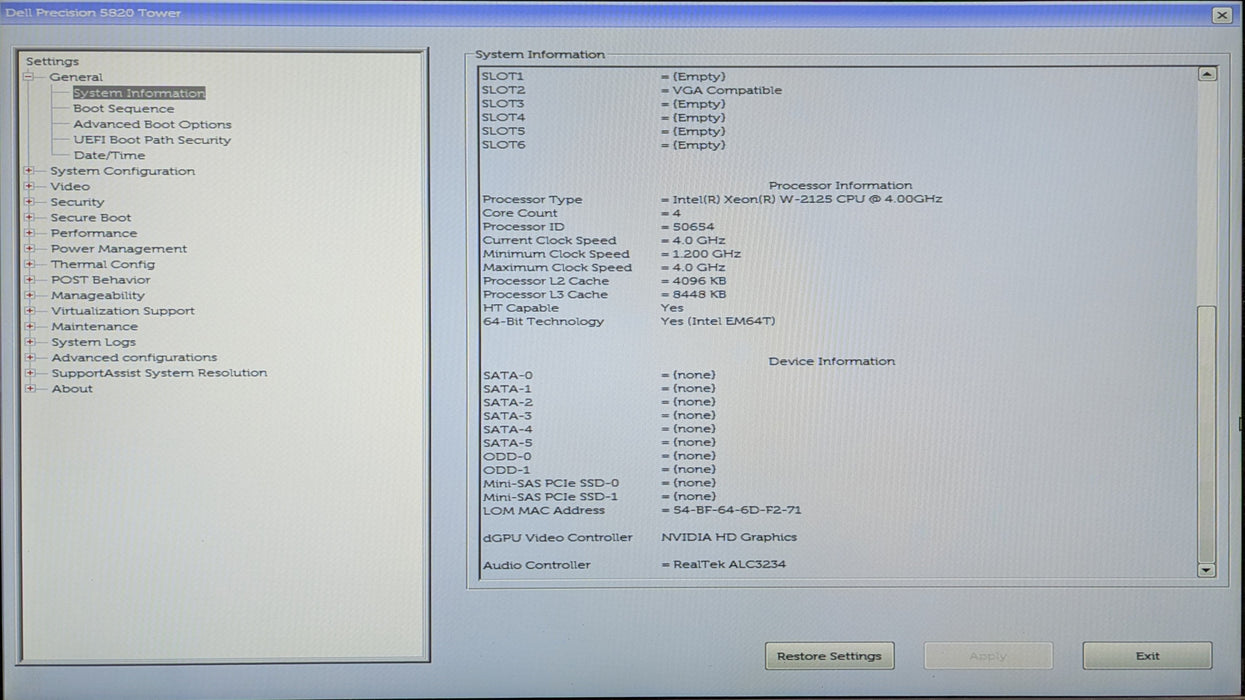1245x700 pixels.
Task: Expand SupportAssist System Resolution node
Action: (x=29, y=373)
